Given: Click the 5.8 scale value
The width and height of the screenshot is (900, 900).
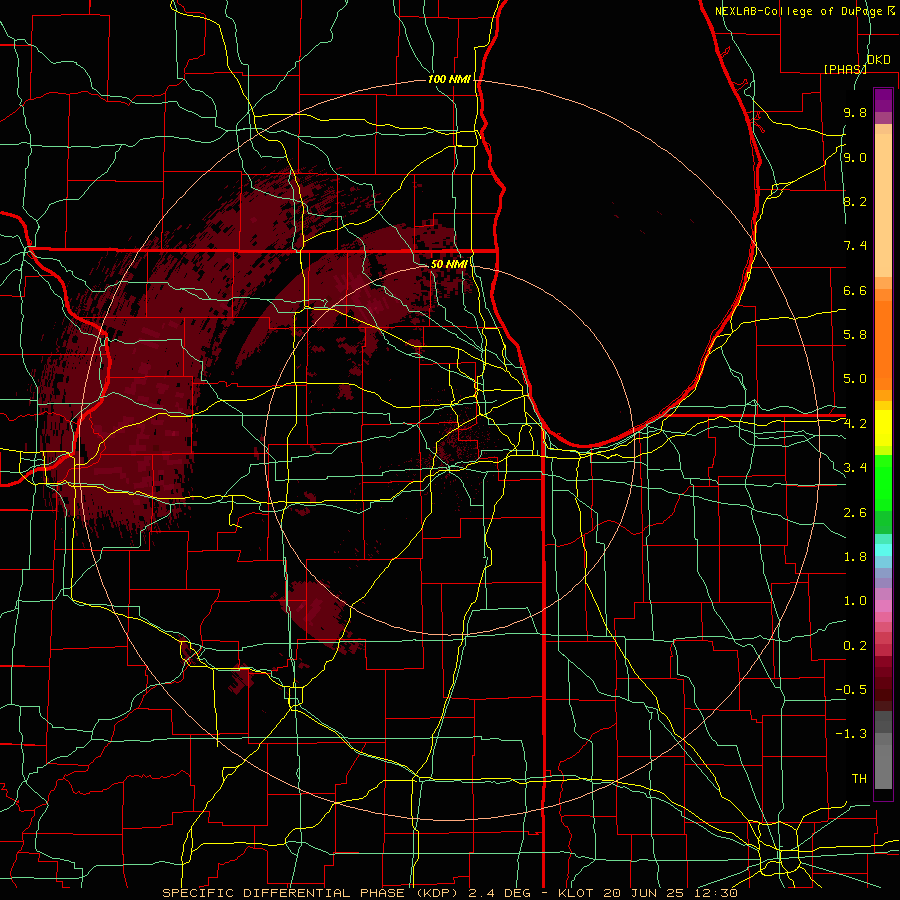Looking at the screenshot, I should pos(855,335).
